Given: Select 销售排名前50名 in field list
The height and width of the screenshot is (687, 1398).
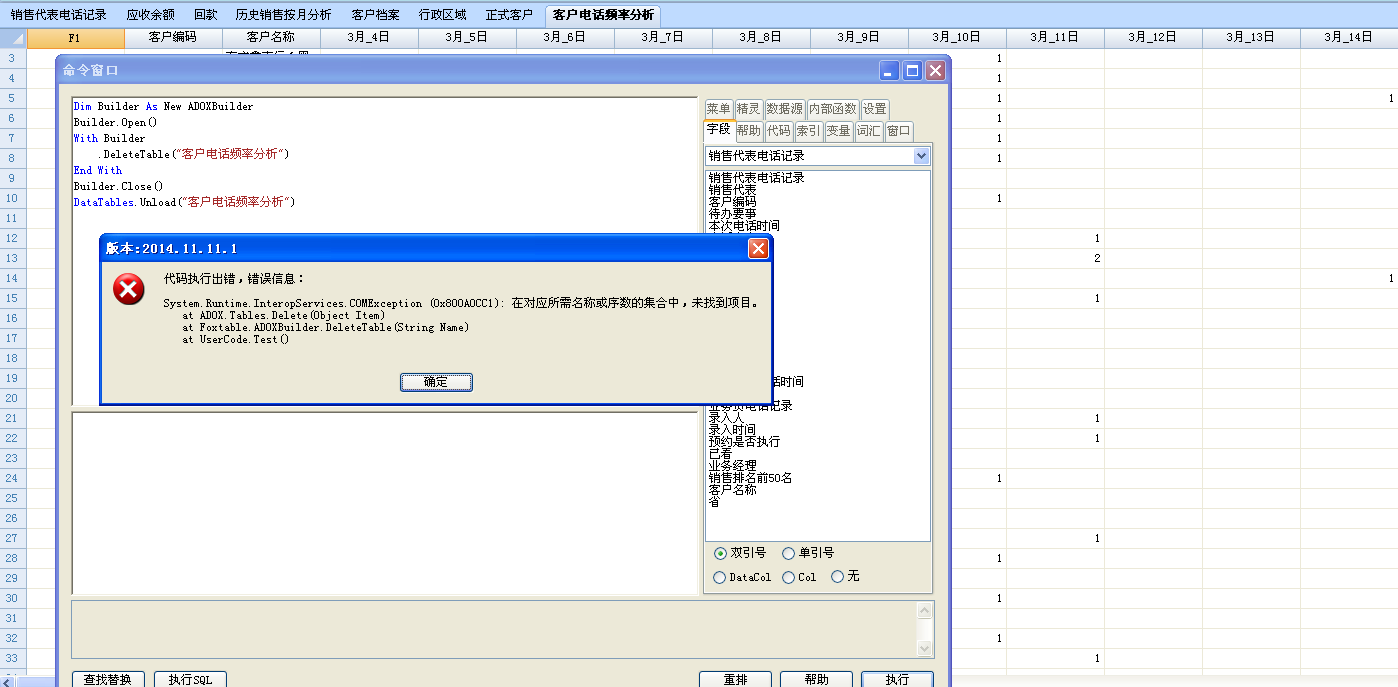Looking at the screenshot, I should [x=750, y=478].
